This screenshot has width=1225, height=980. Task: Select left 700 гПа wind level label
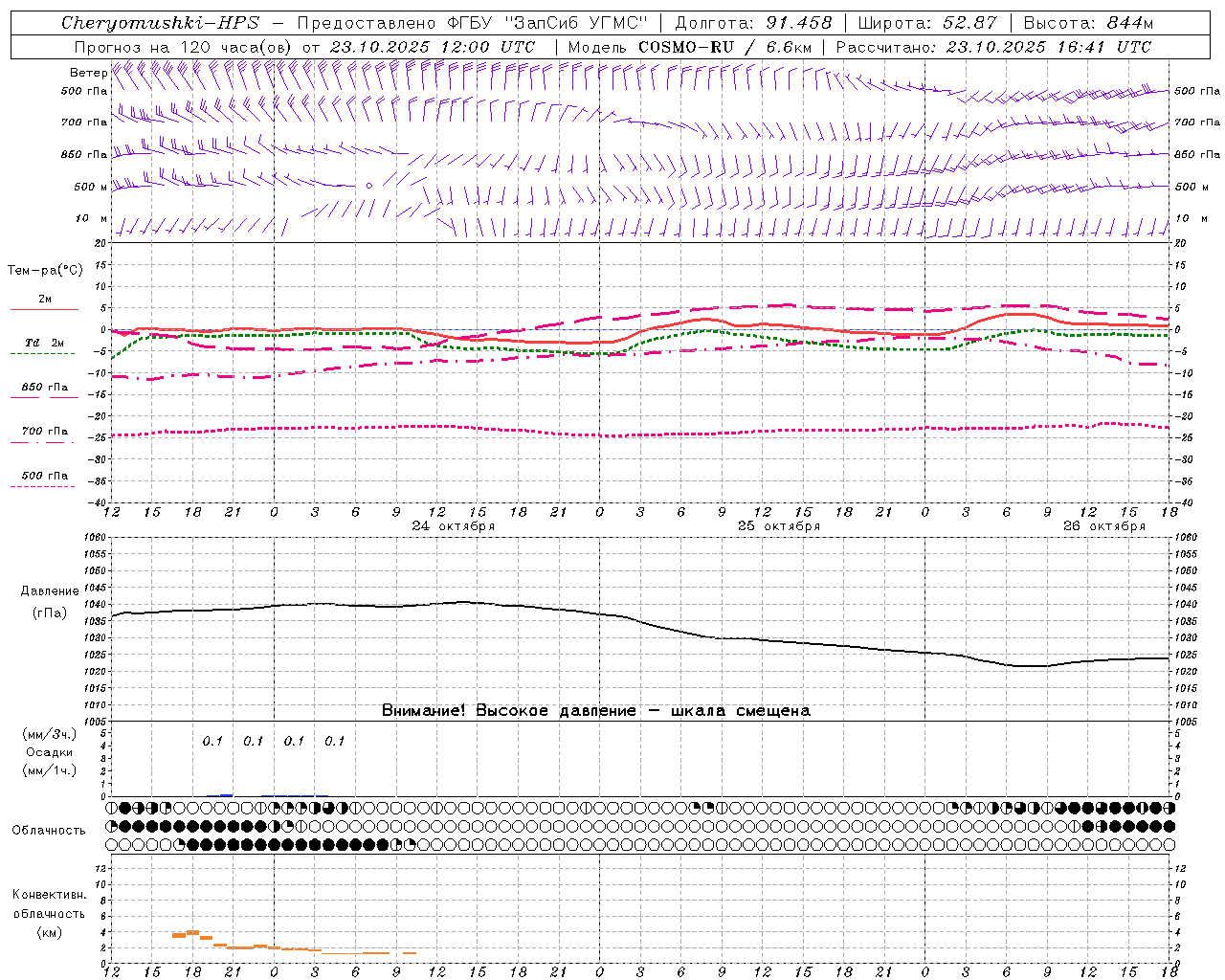[x=84, y=122]
